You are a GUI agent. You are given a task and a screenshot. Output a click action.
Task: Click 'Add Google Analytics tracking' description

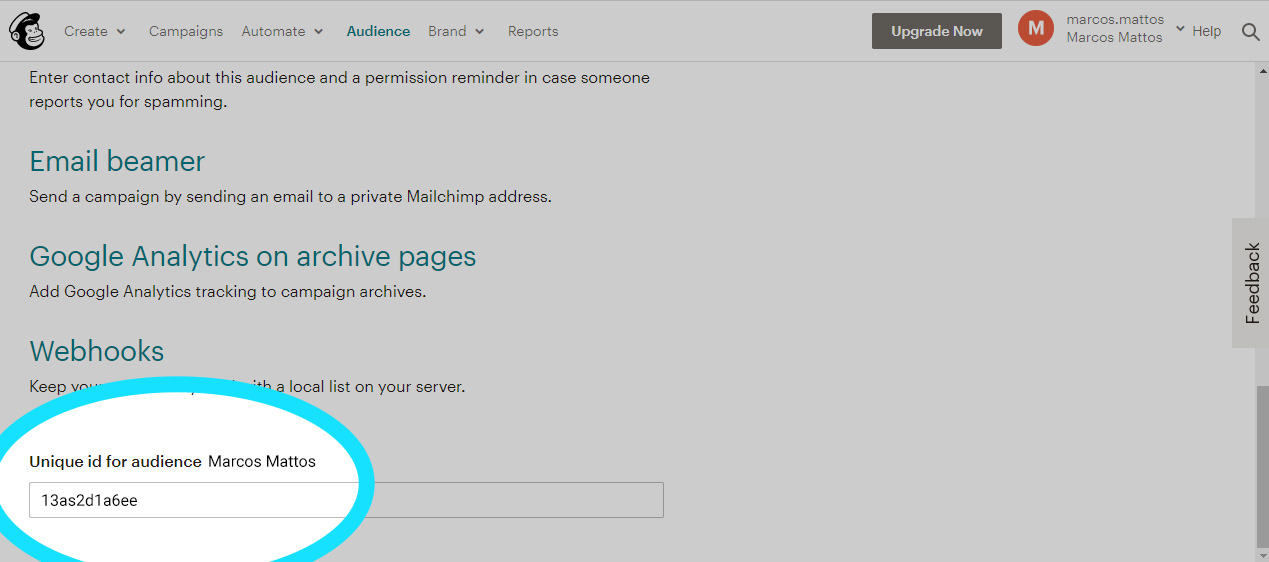click(227, 292)
